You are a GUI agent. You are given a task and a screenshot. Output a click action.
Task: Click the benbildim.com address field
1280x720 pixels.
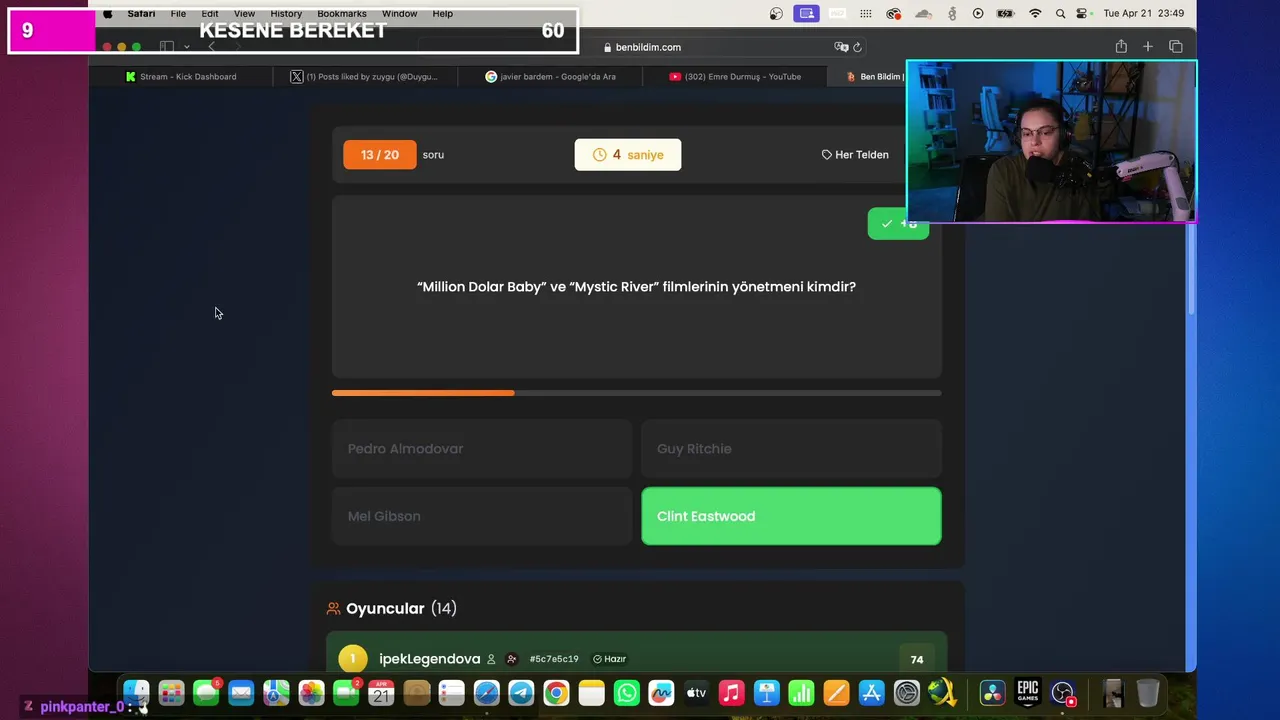tap(642, 47)
